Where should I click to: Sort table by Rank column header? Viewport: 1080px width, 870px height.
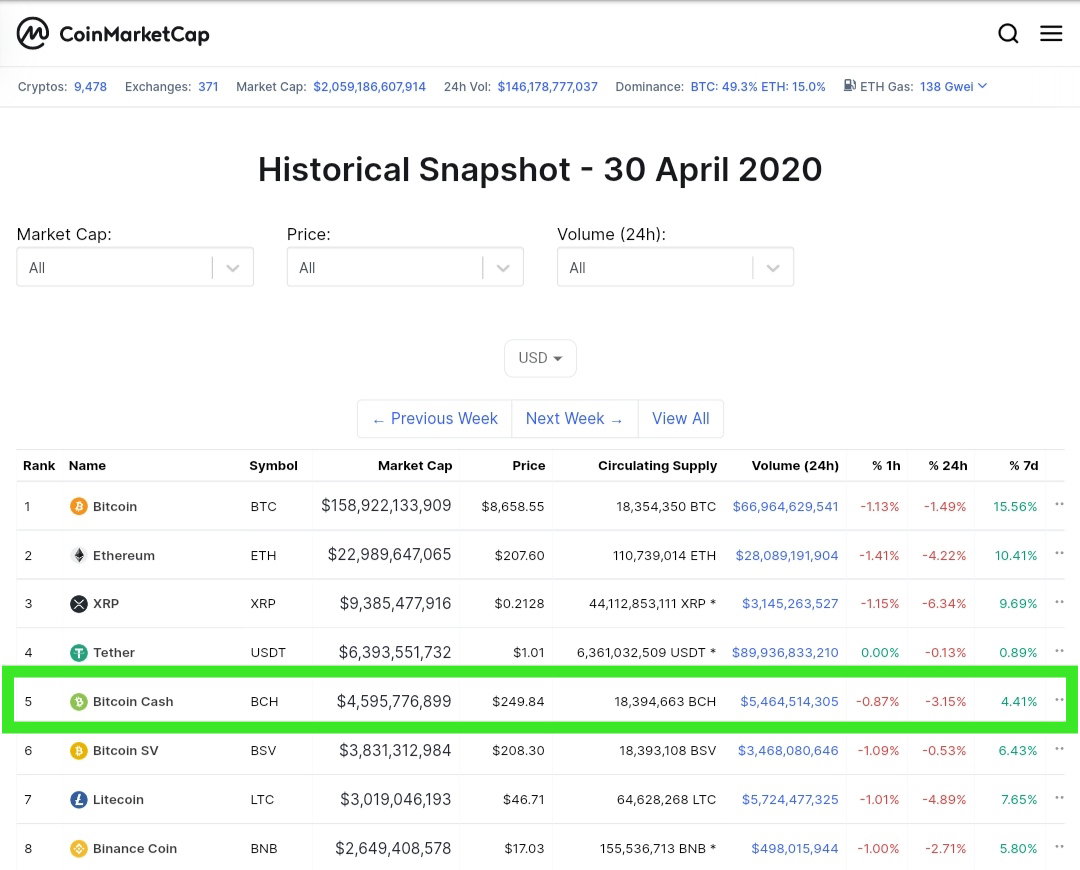(x=39, y=466)
